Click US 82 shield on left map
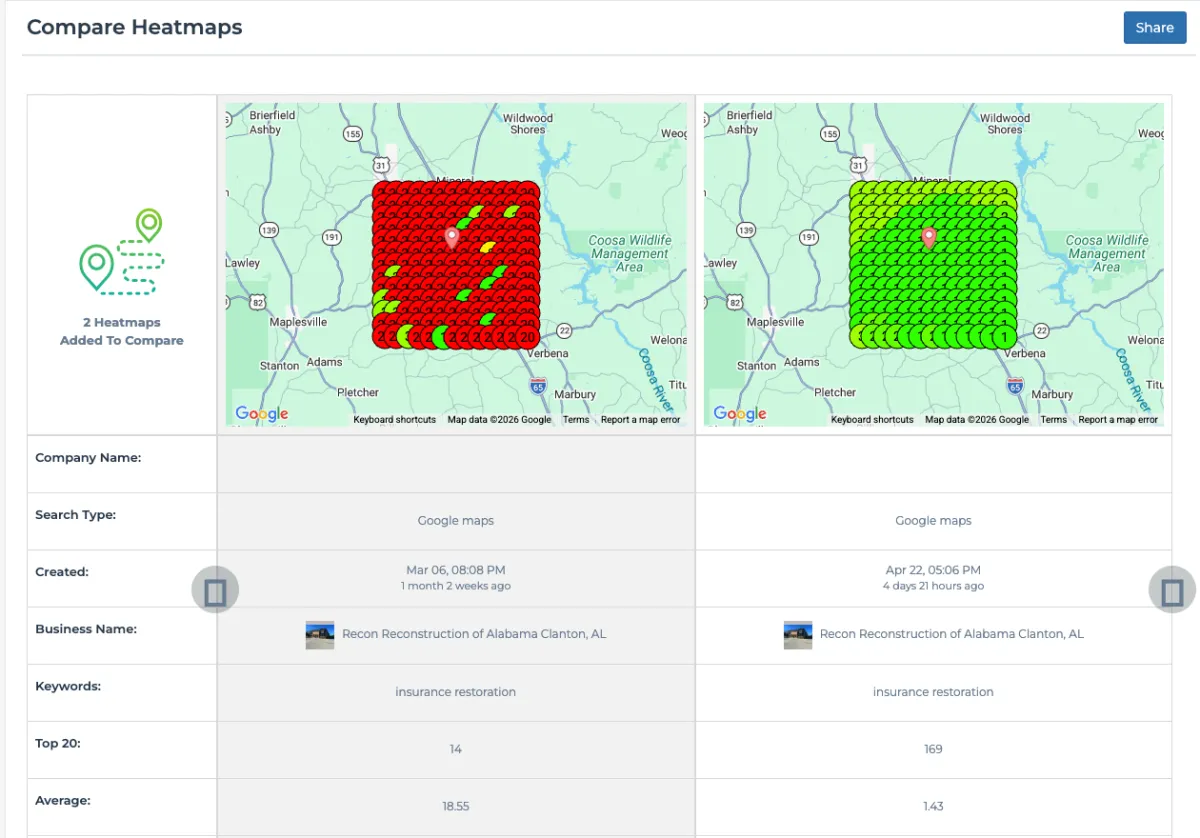Image resolution: width=1200 pixels, height=838 pixels. [258, 302]
